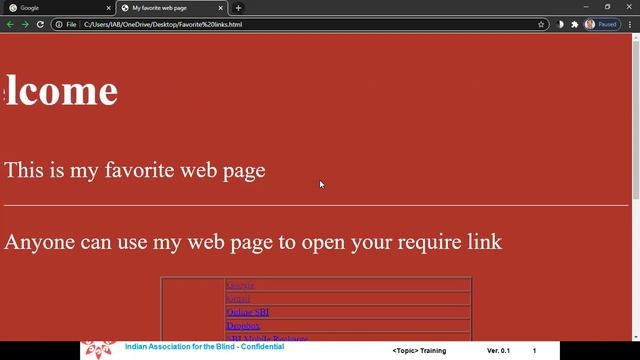Click the '<Topic> Training' footer text
640x360 pixels.
pyautogui.click(x=419, y=351)
